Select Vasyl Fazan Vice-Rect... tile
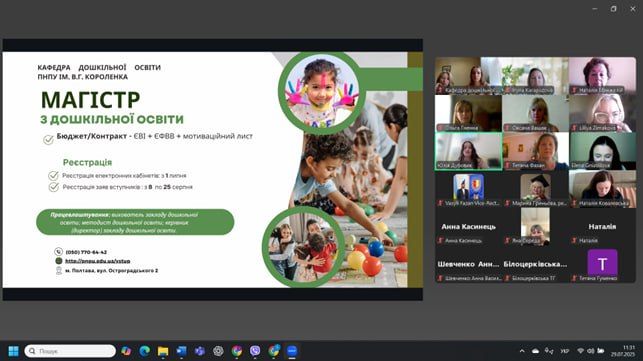This screenshot has height=361, width=643. (468, 189)
